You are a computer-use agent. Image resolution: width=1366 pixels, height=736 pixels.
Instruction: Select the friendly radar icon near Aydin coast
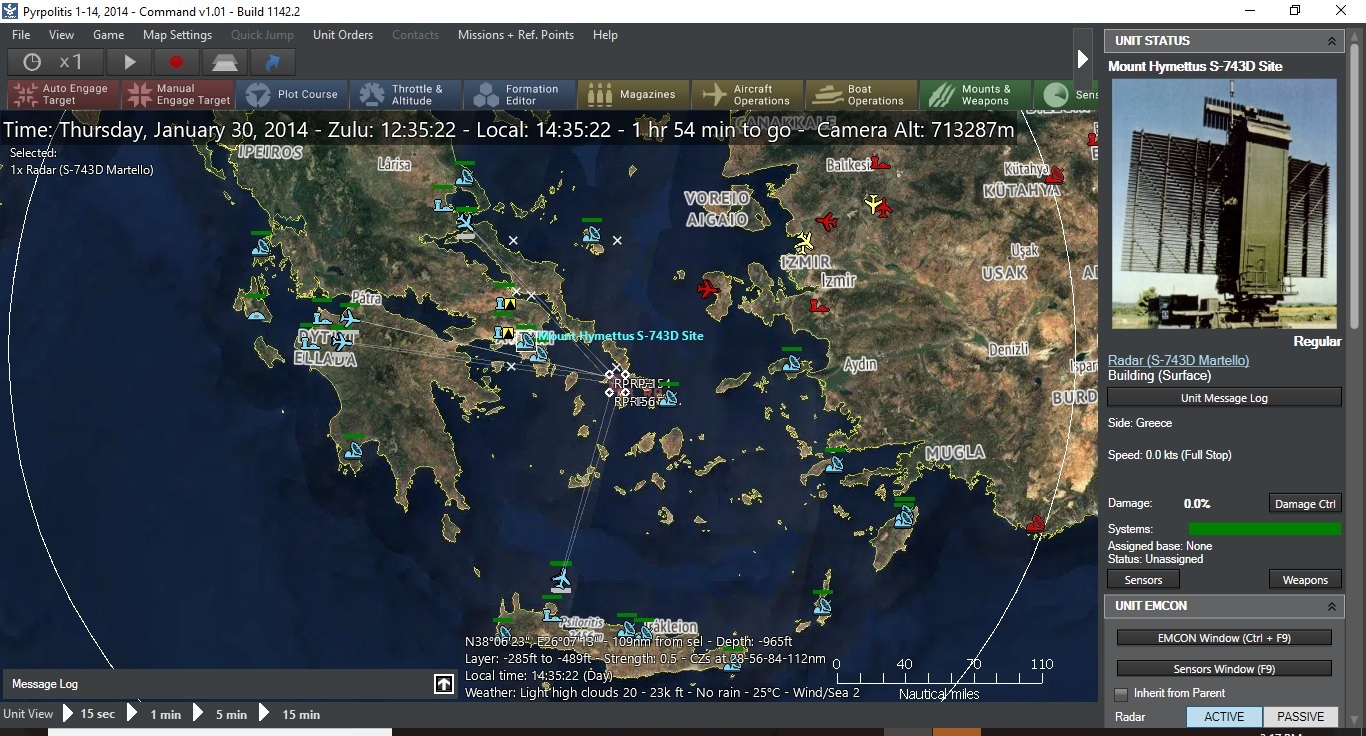(x=792, y=362)
